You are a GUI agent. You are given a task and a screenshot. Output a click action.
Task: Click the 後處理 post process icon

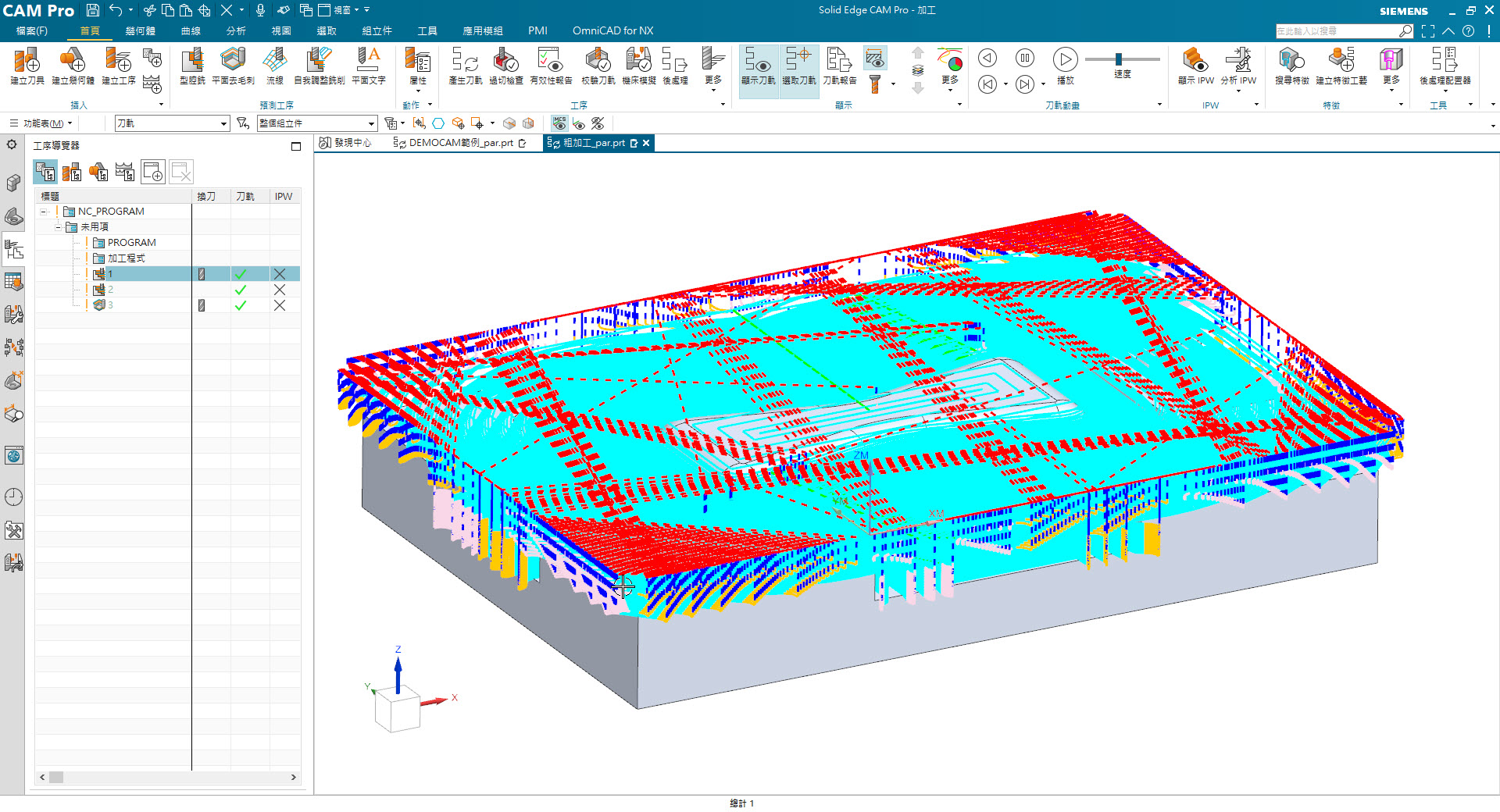point(675,66)
